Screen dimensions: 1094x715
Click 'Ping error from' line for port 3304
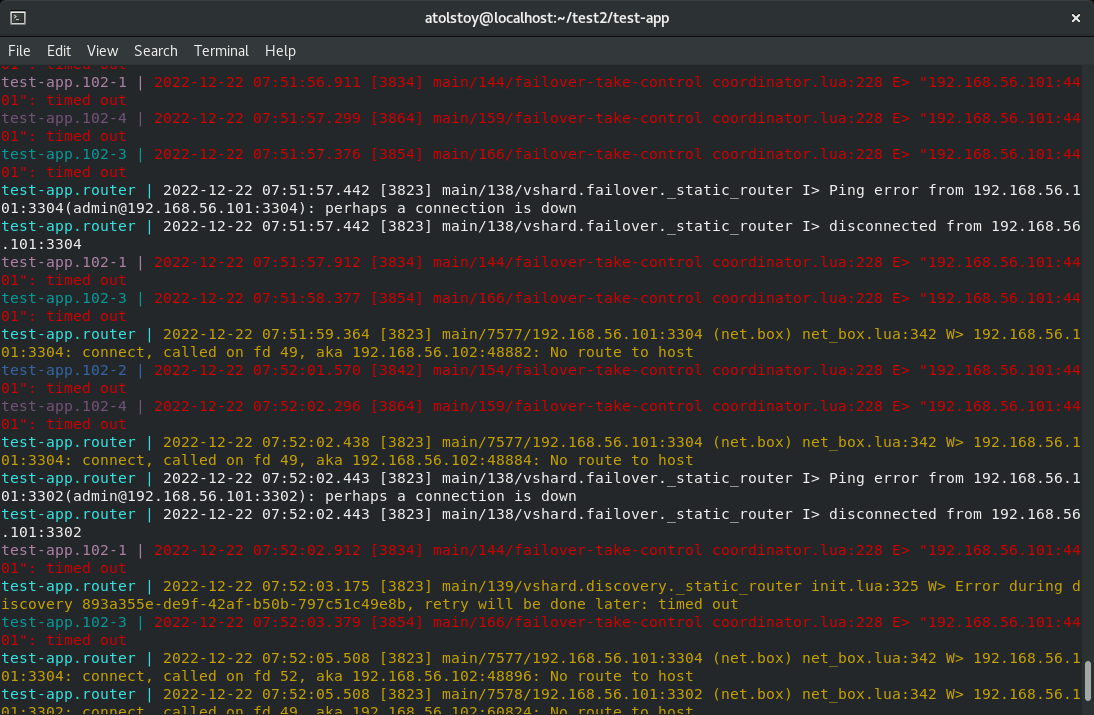(x=541, y=199)
